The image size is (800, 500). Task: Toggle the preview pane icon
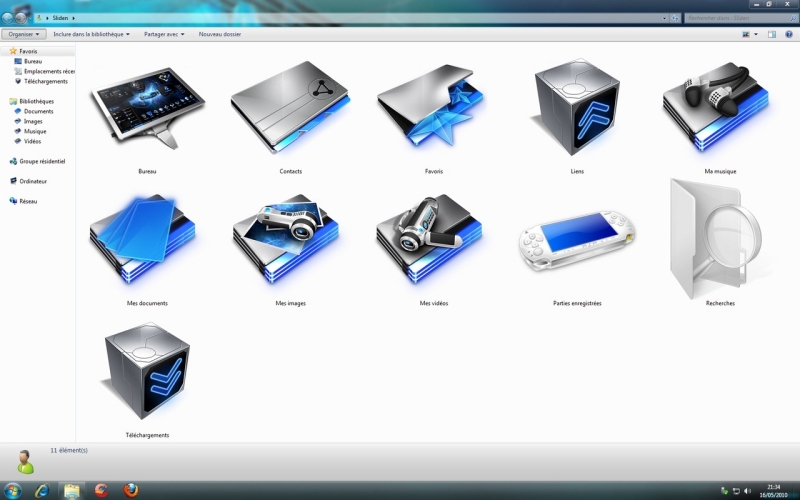click(772, 34)
